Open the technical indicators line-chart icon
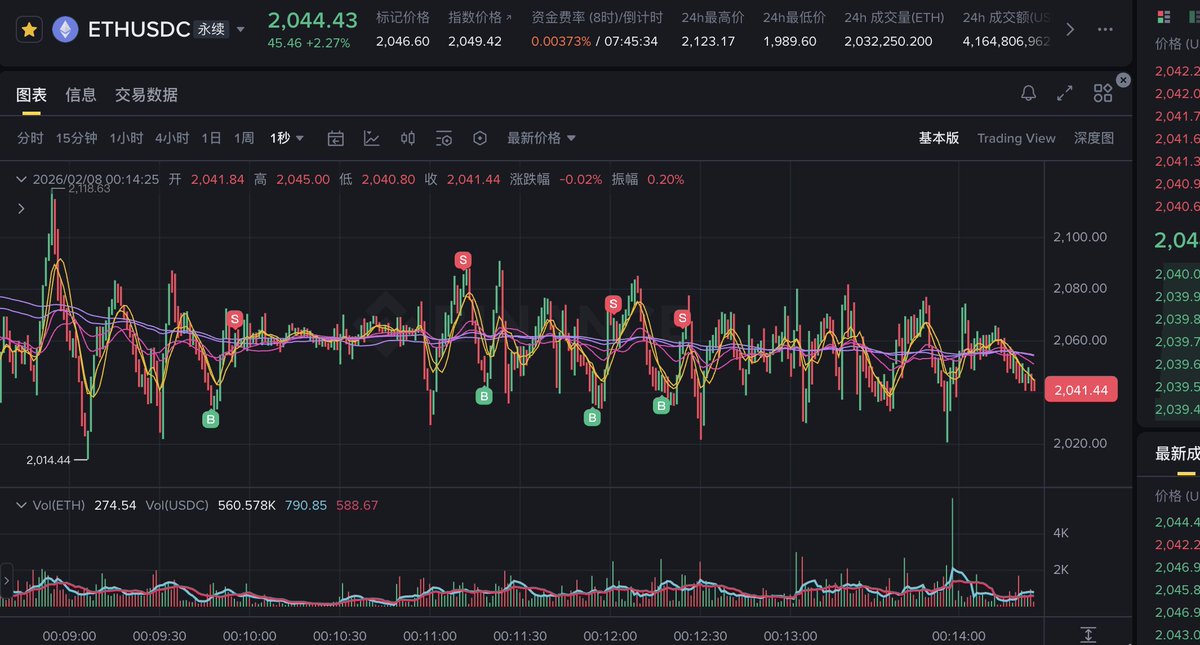The width and height of the screenshot is (1200, 645). (371, 138)
